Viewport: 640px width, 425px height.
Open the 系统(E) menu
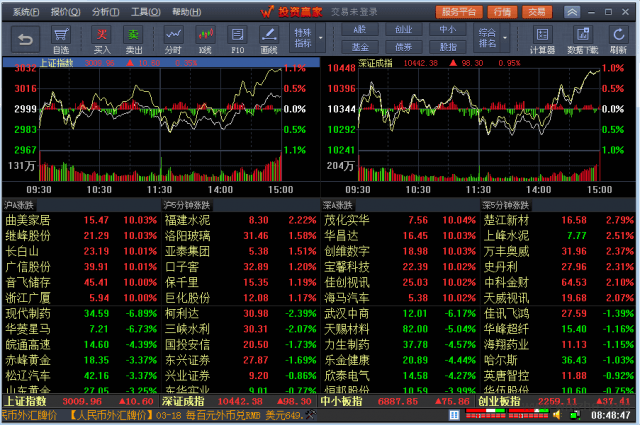27,12
